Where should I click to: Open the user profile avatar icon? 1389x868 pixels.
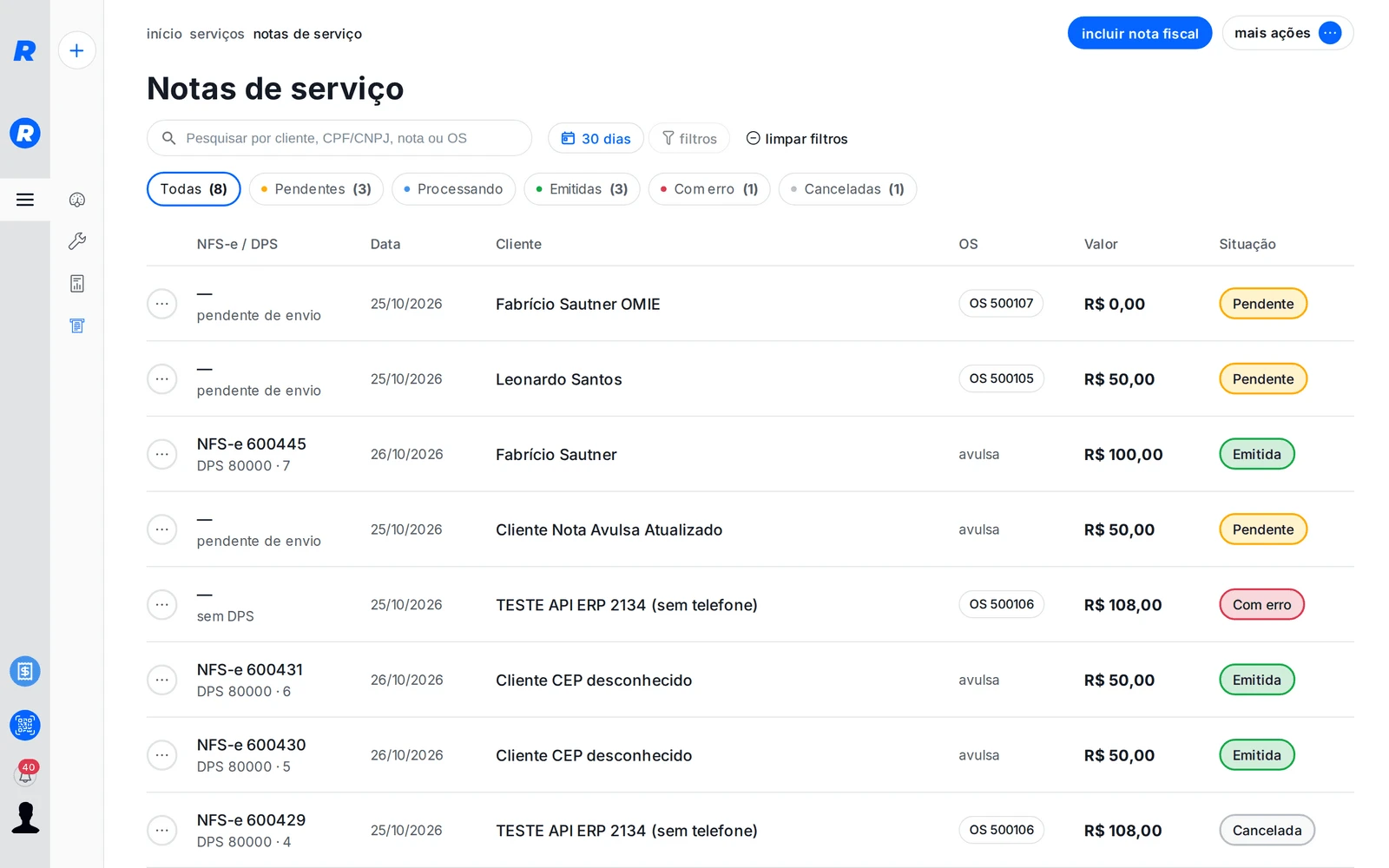tap(25, 818)
